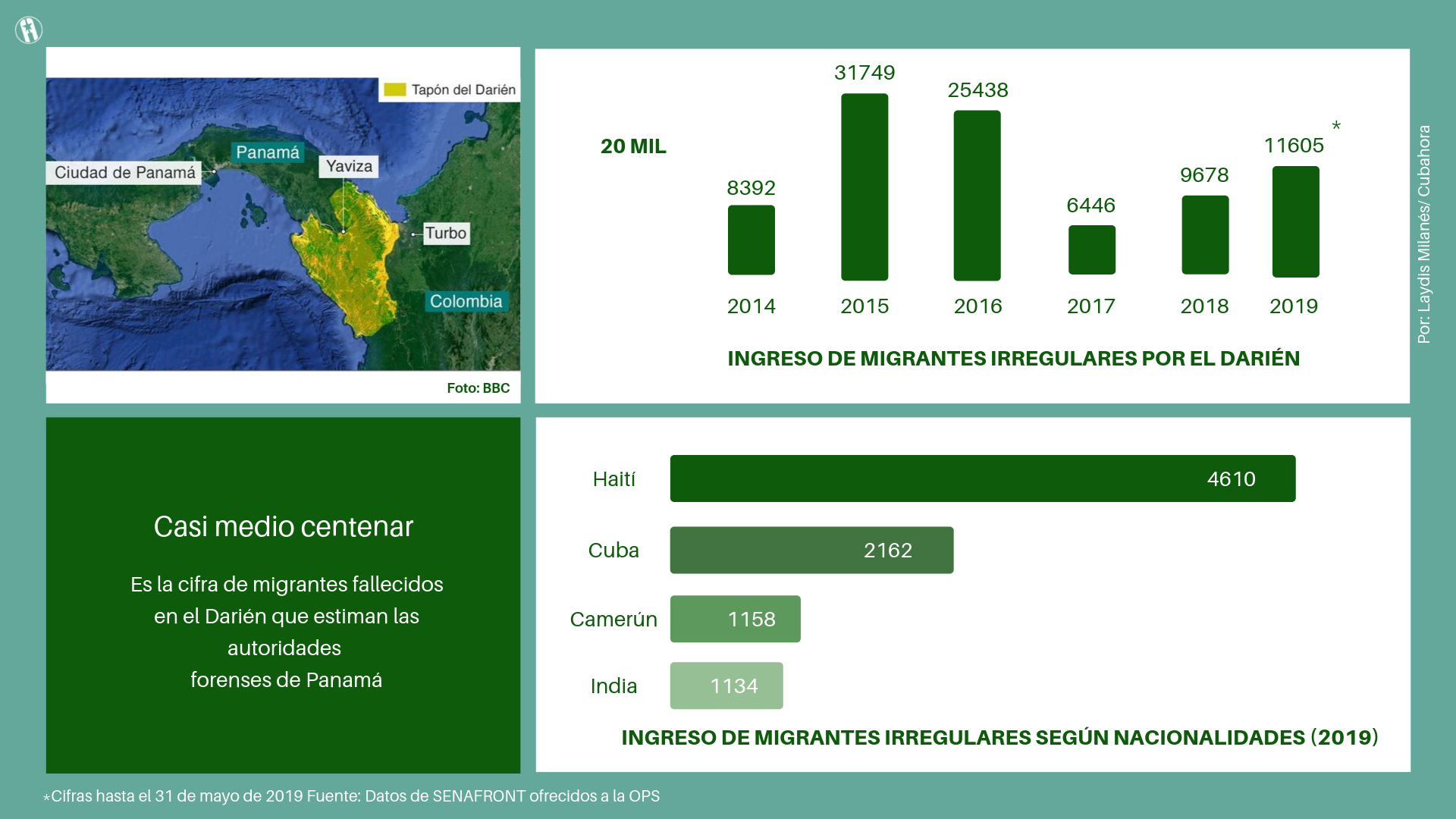Click the Foto: BBC credit text
The width and height of the screenshot is (1456, 819).
point(478,388)
